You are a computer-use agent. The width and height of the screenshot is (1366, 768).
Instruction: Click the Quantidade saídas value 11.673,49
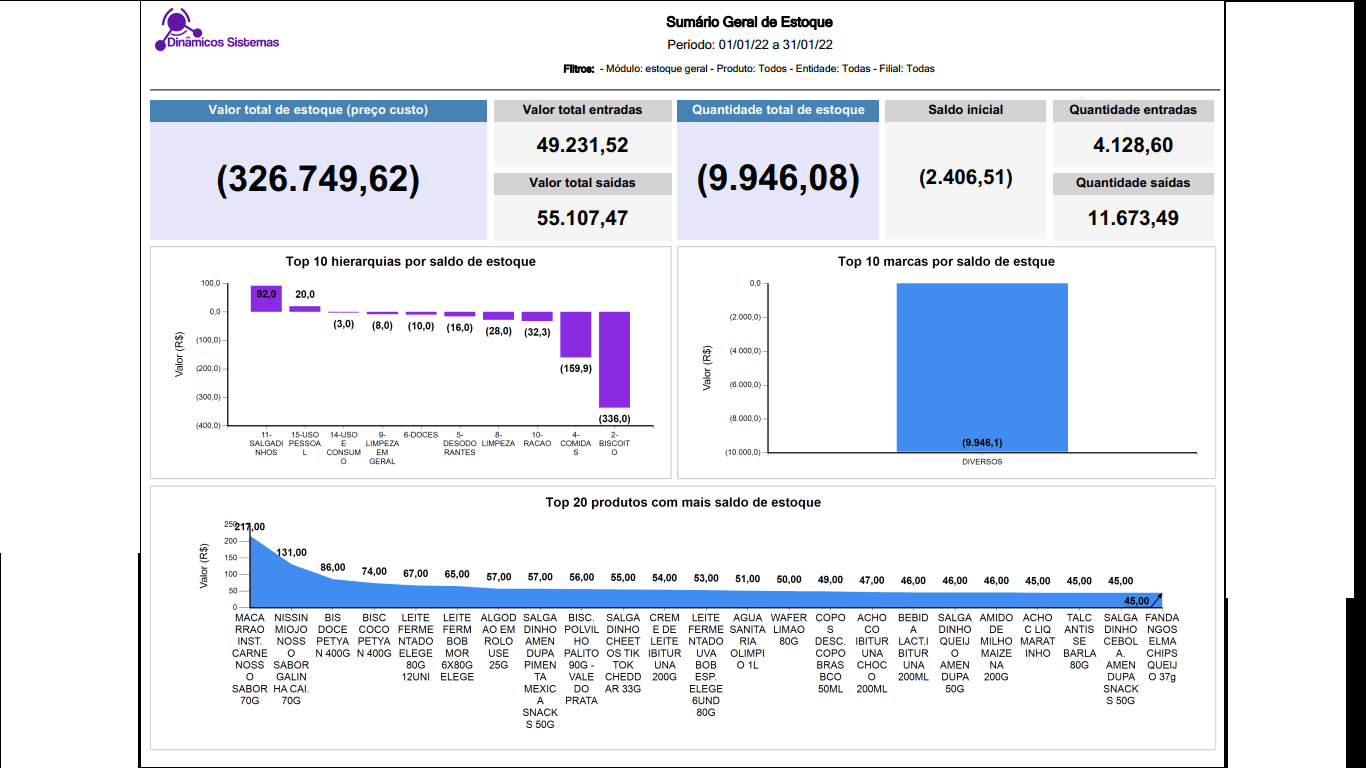[x=1132, y=218]
